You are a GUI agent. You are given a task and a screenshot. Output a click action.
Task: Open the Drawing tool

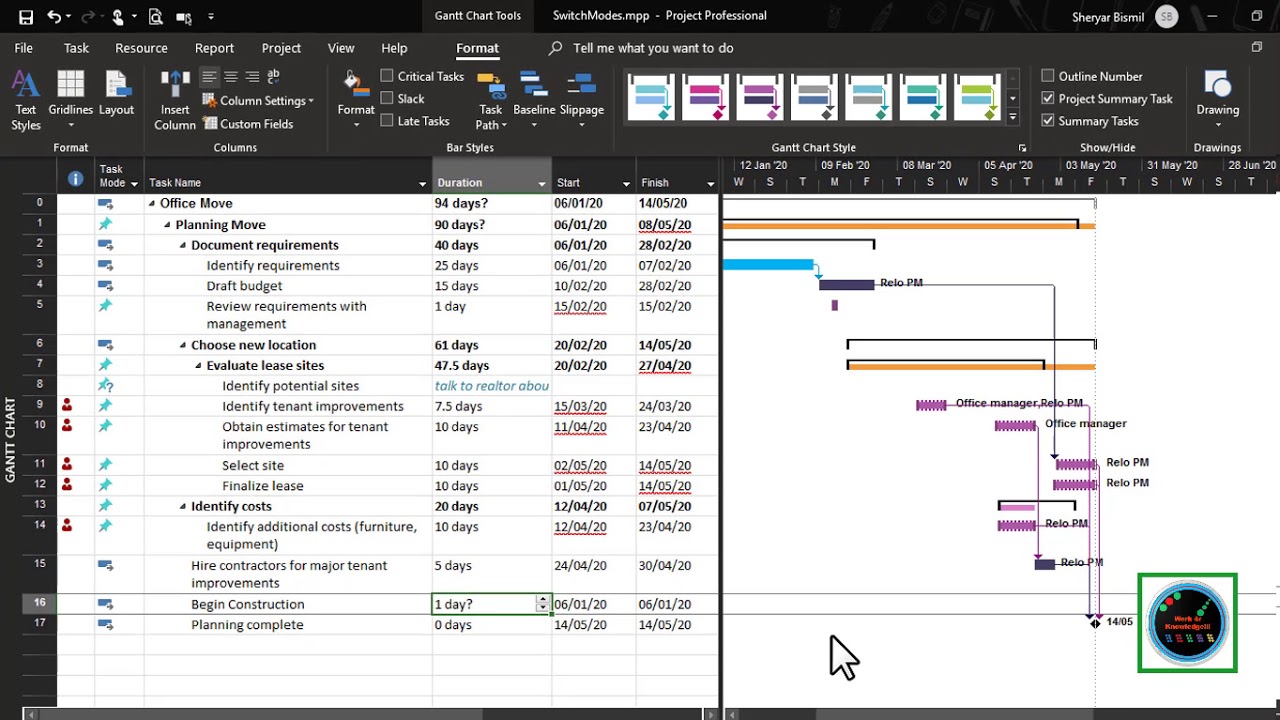[1217, 100]
